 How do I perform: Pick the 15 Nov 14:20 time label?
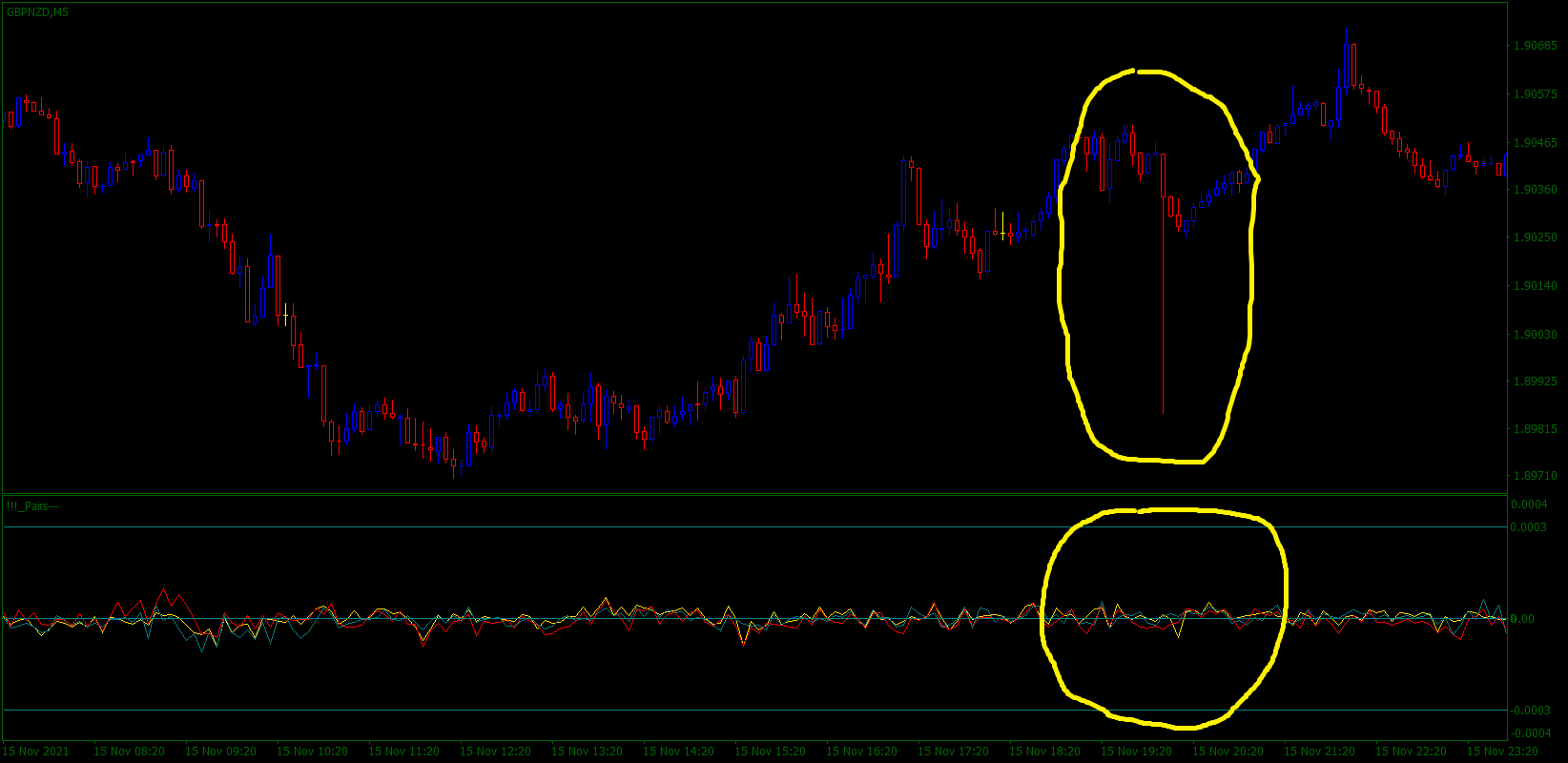pos(678,752)
